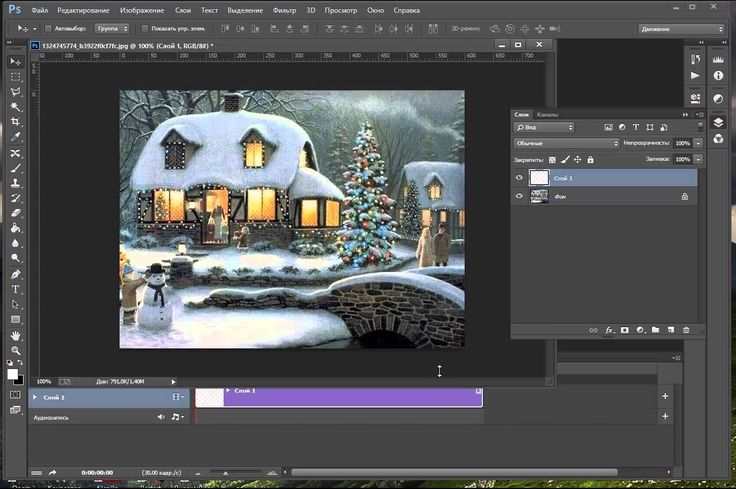Click the status bar arrow button
This screenshot has width=736, height=489.
[x=173, y=382]
